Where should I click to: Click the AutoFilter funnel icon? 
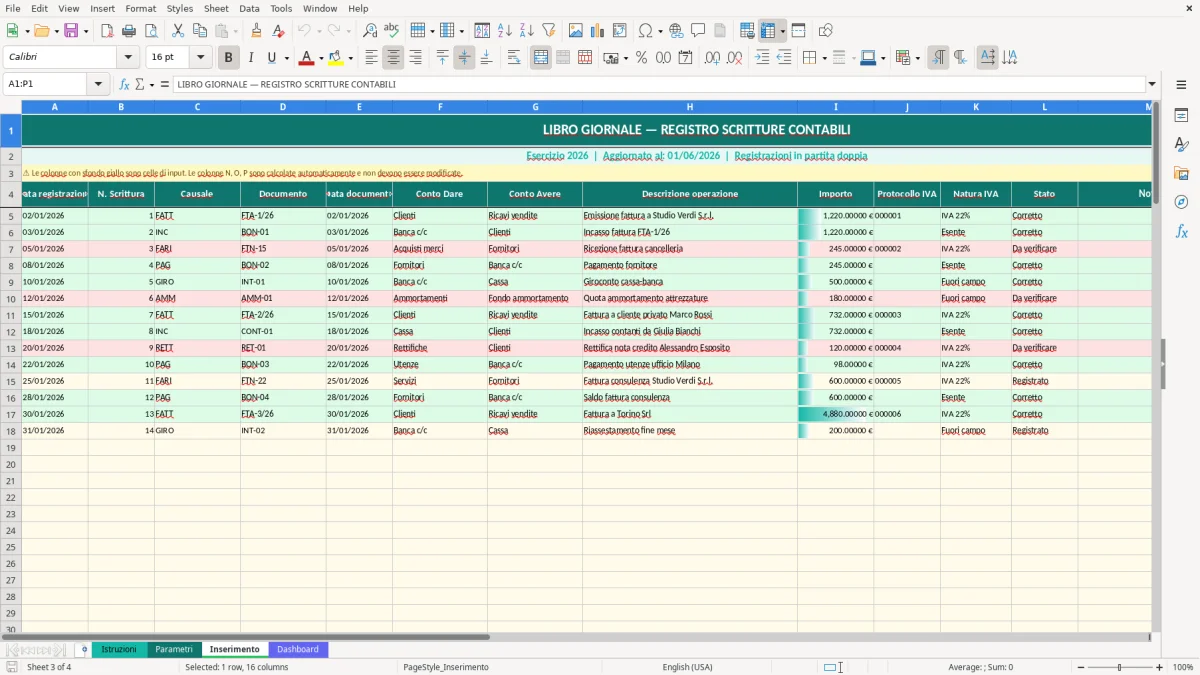[x=548, y=31]
